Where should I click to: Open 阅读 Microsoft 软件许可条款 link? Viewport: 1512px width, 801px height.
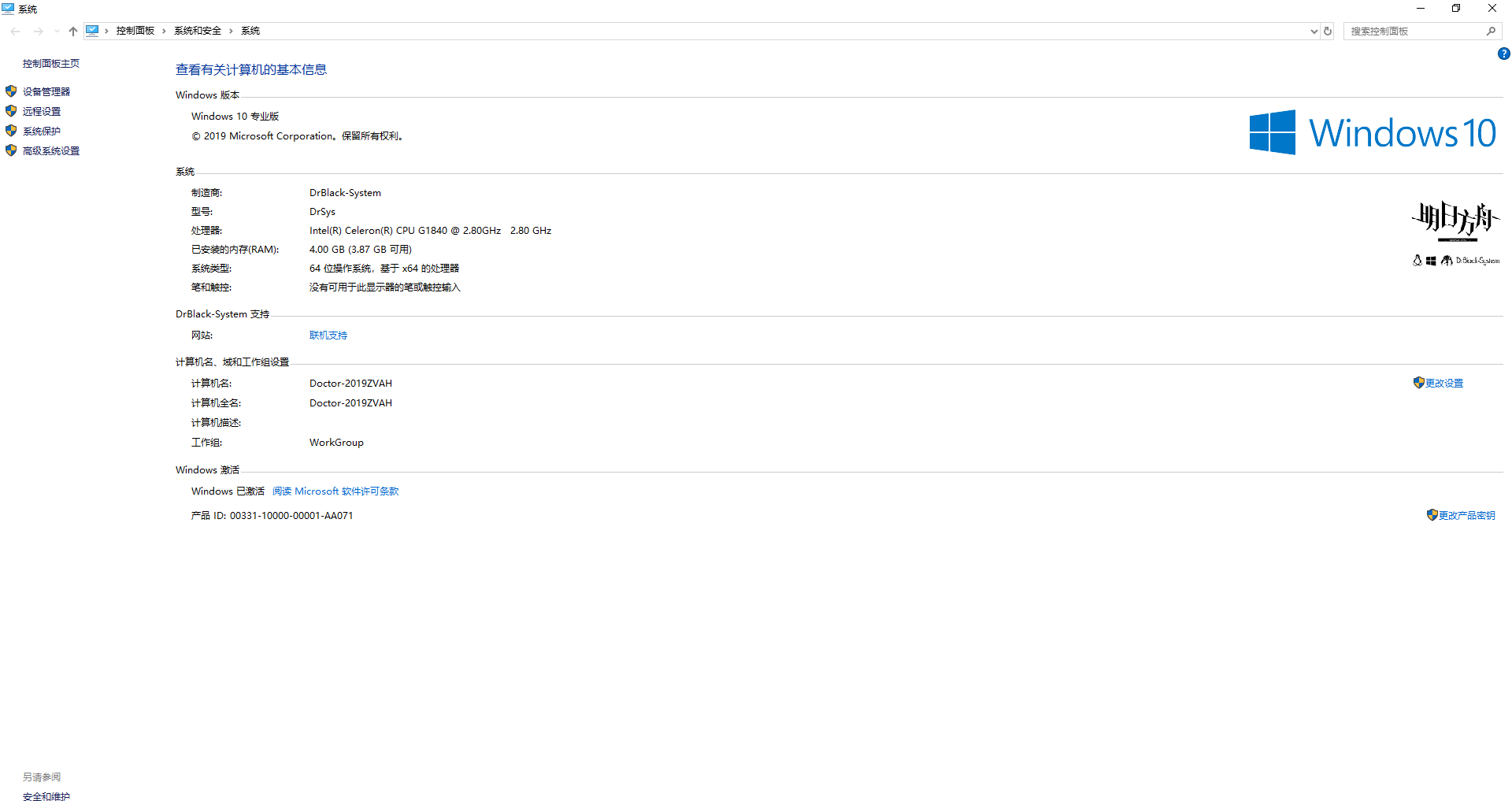335,491
